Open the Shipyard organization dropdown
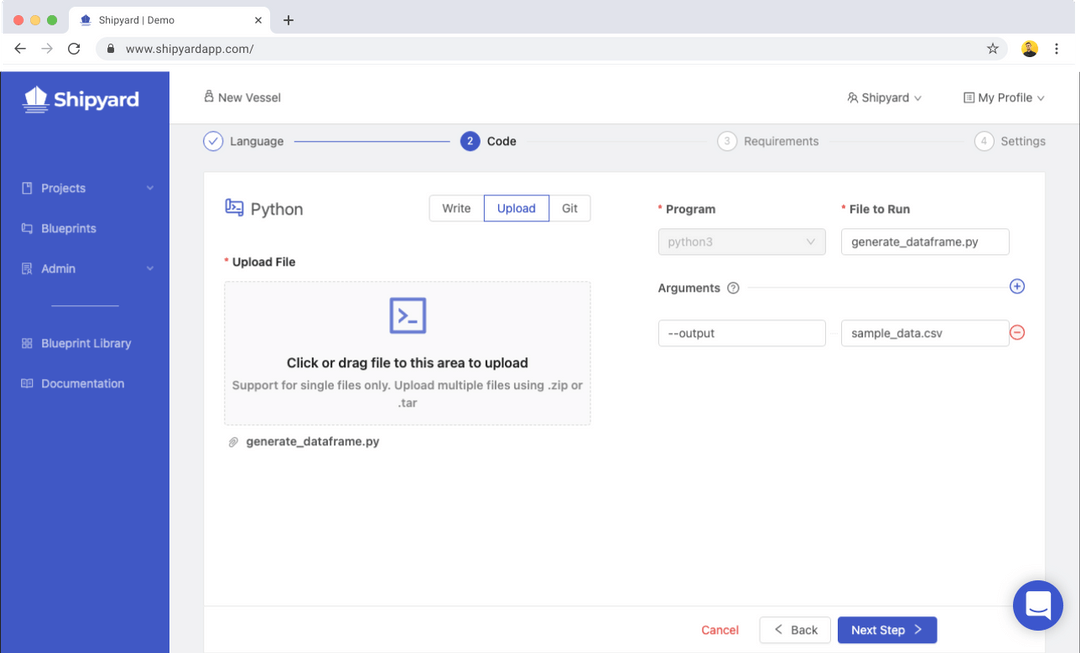 coord(884,98)
